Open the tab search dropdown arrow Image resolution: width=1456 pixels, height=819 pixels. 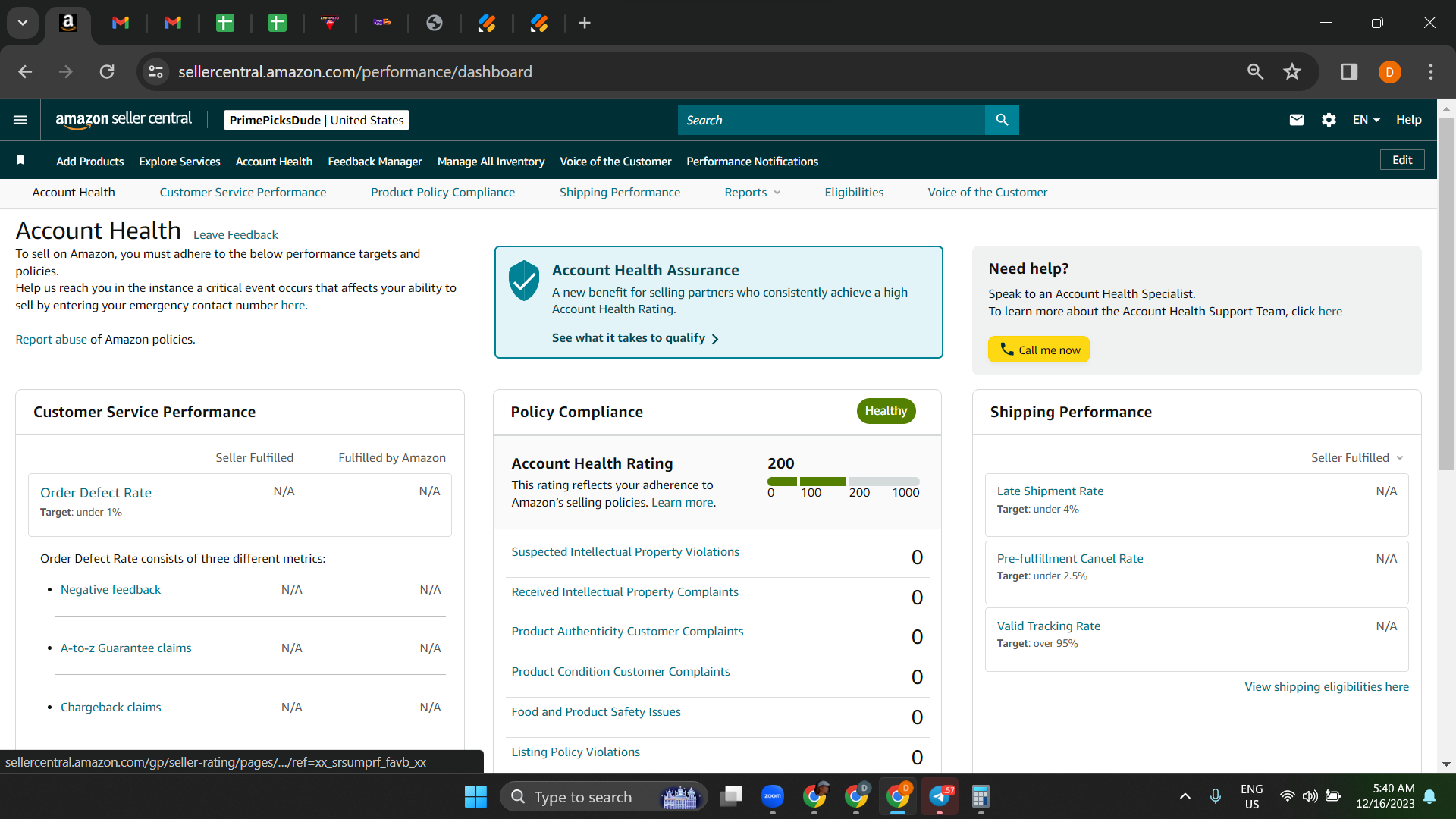pyautogui.click(x=23, y=23)
